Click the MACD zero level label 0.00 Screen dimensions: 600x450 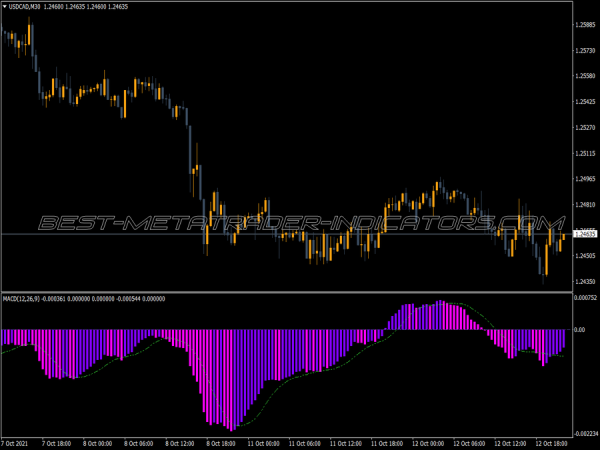click(580, 329)
